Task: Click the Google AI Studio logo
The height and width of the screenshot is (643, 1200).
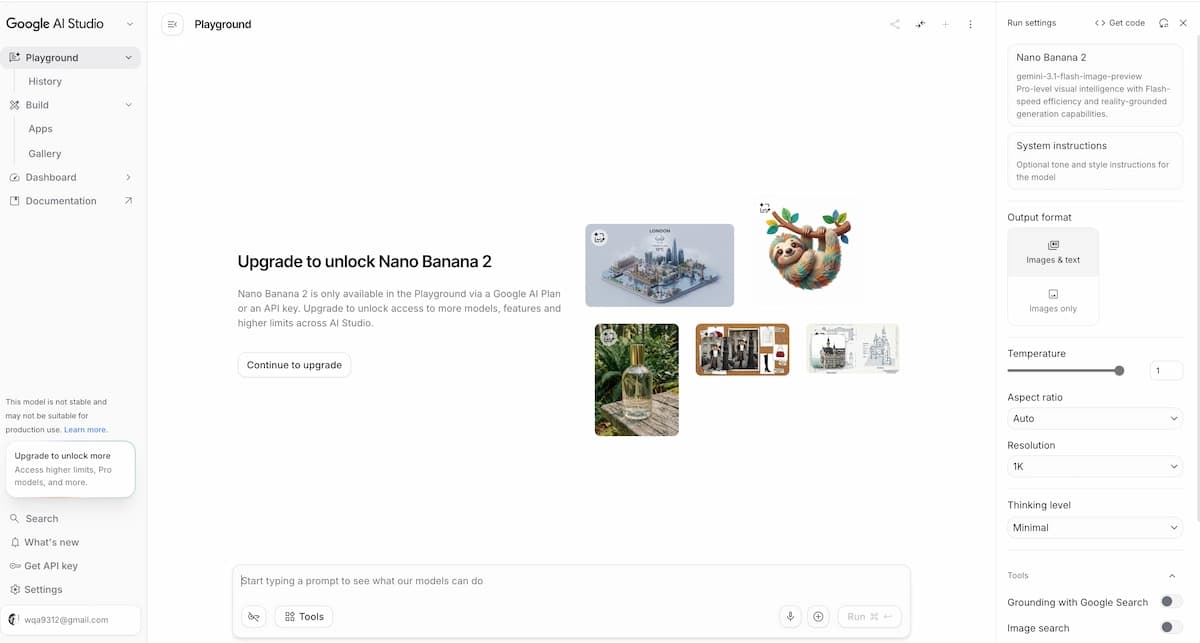Action: [55, 24]
